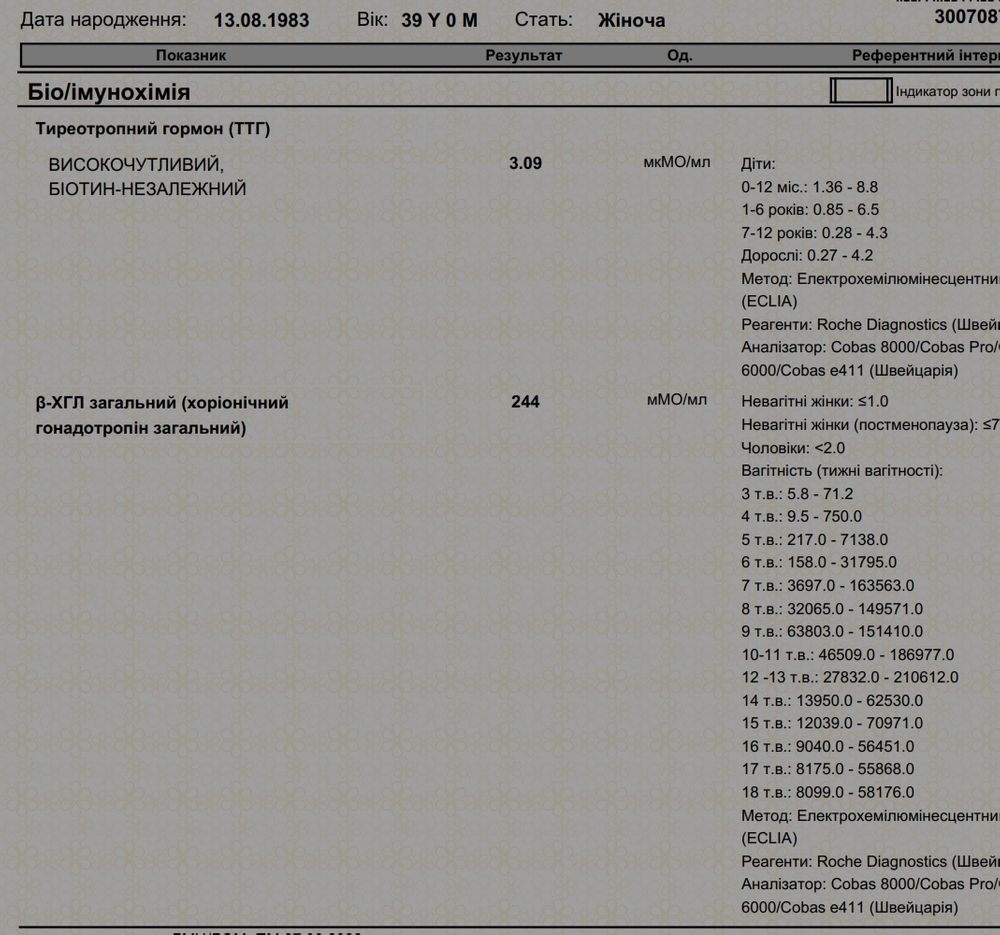Select the 5 т.в. pregnancy week range

click(814, 540)
